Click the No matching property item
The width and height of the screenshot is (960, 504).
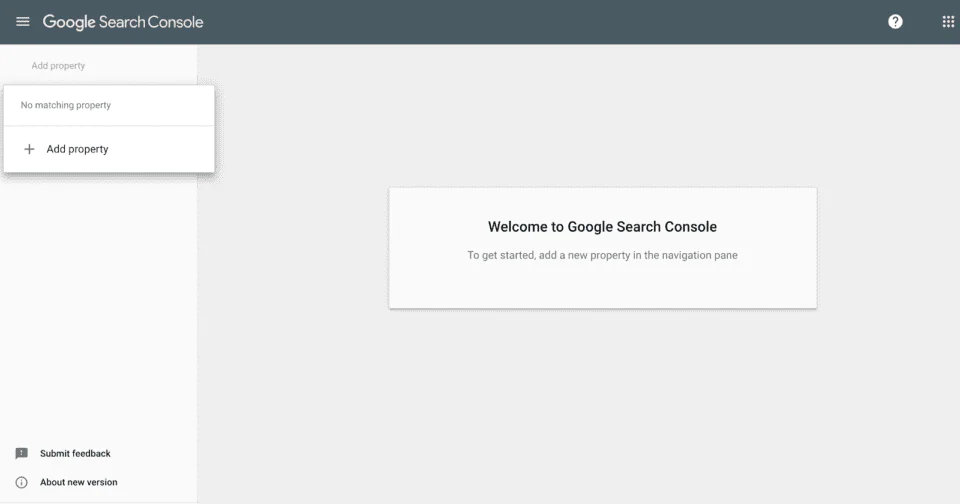66,105
